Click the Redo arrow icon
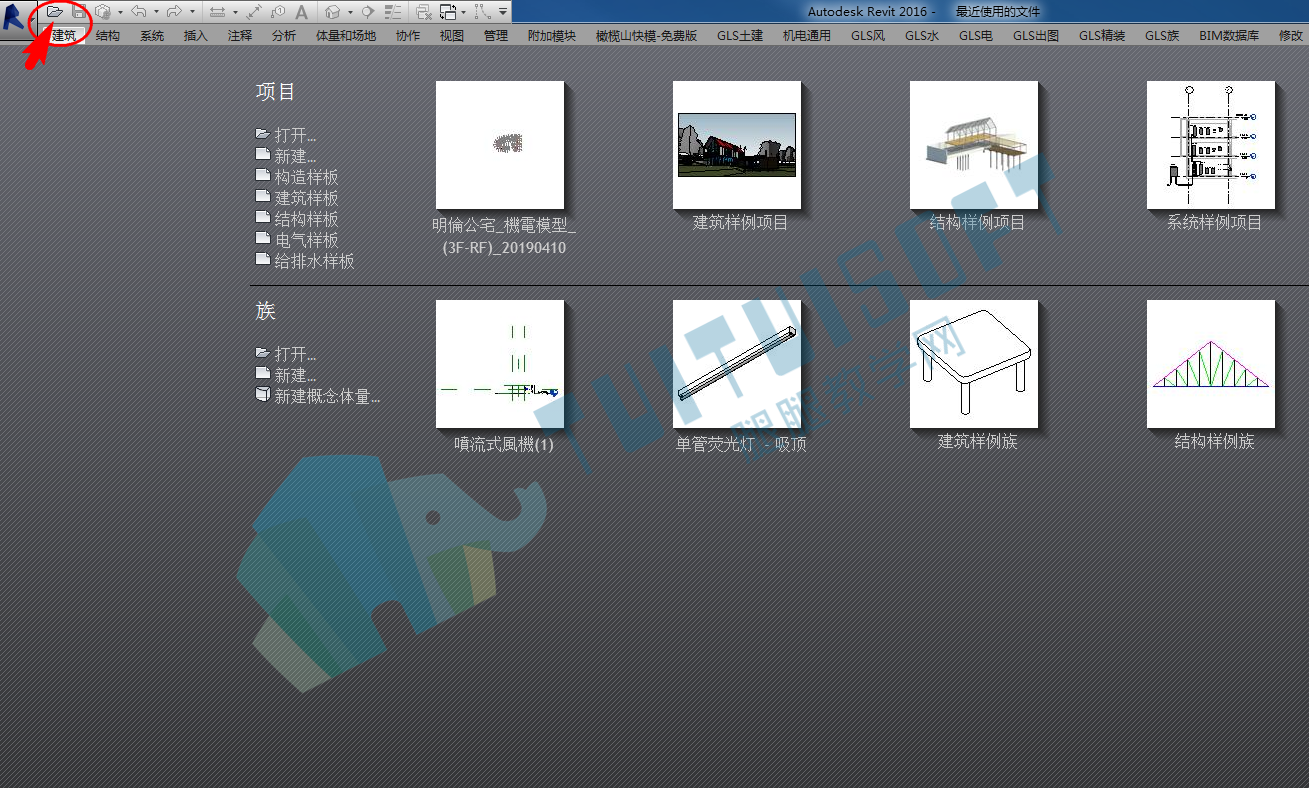This screenshot has width=1309, height=788. coord(174,11)
